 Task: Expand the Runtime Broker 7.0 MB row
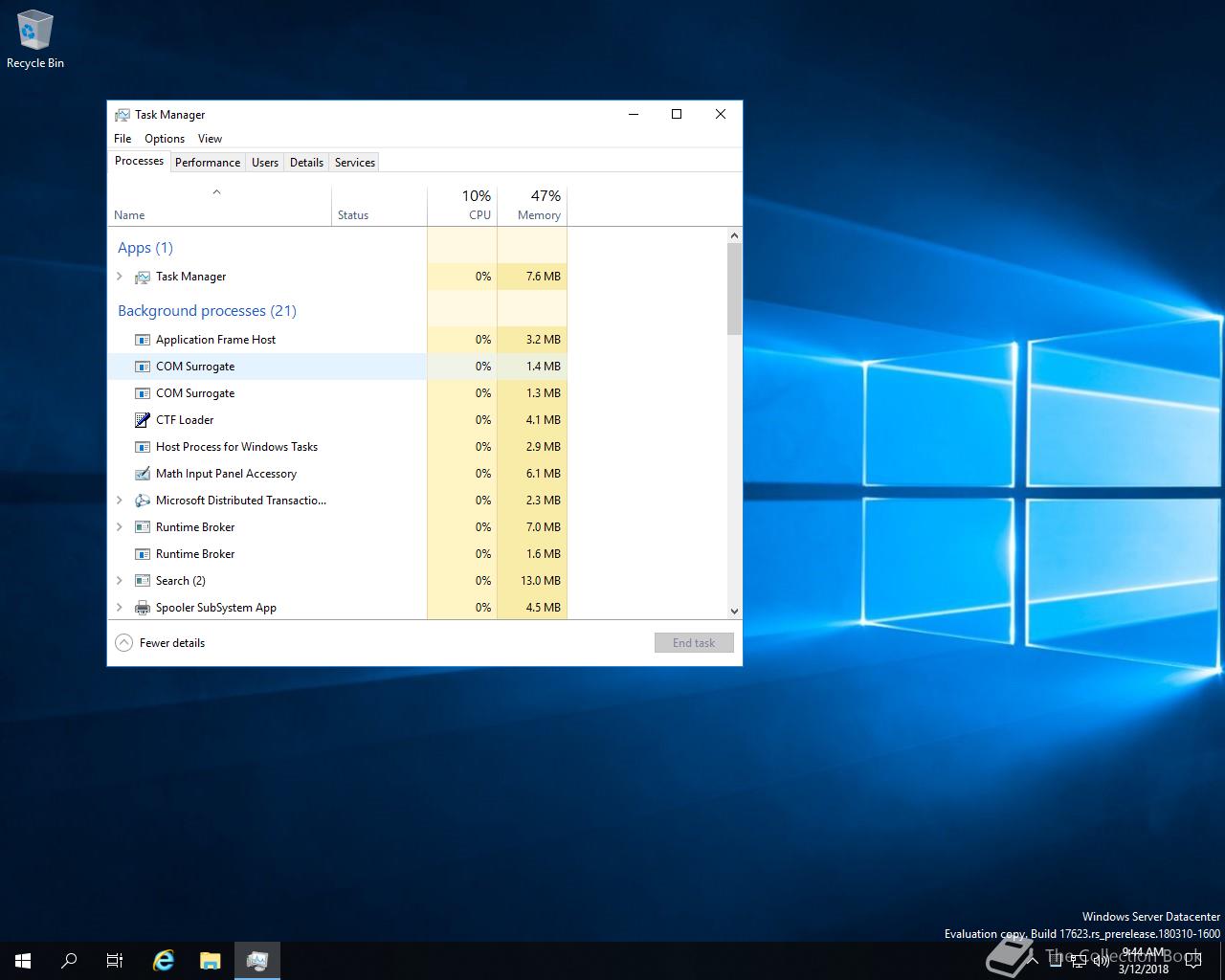click(120, 527)
